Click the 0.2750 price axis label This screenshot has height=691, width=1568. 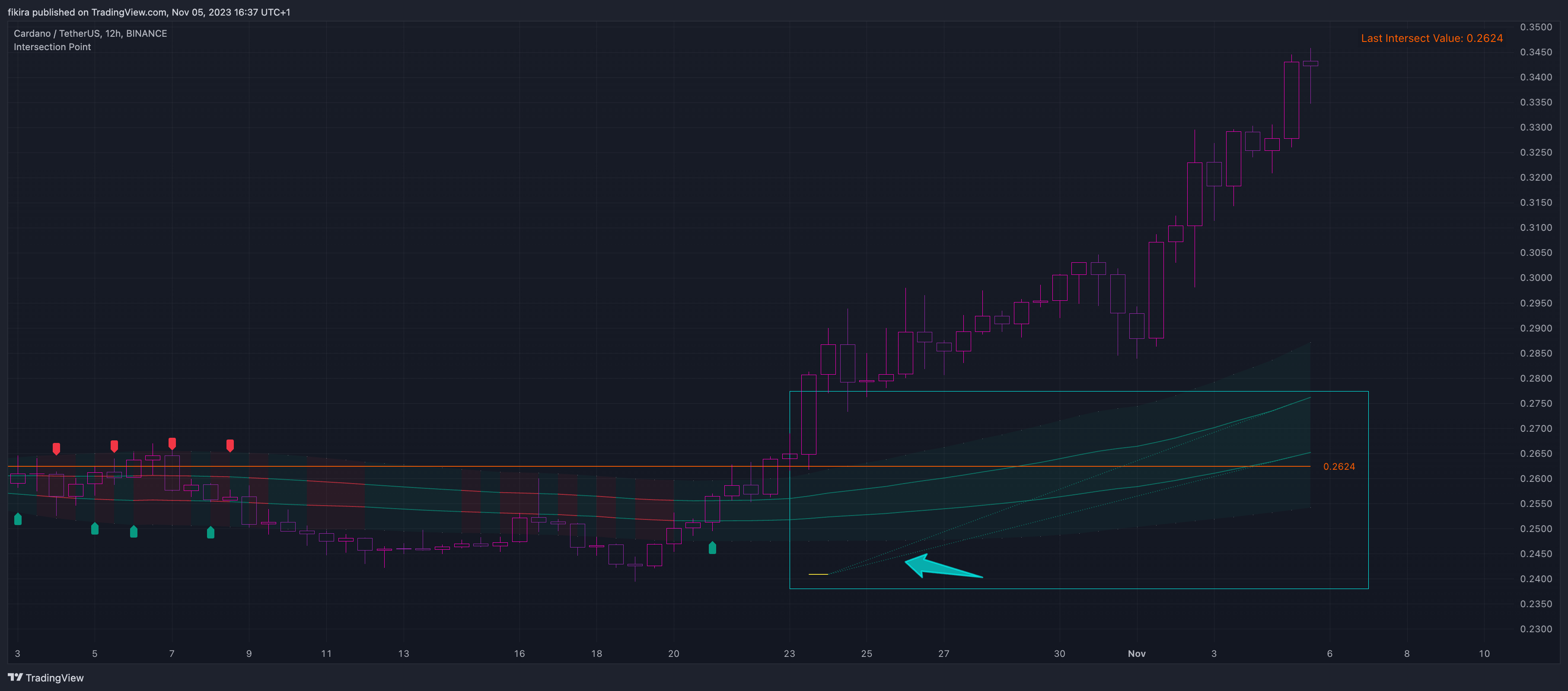1536,404
